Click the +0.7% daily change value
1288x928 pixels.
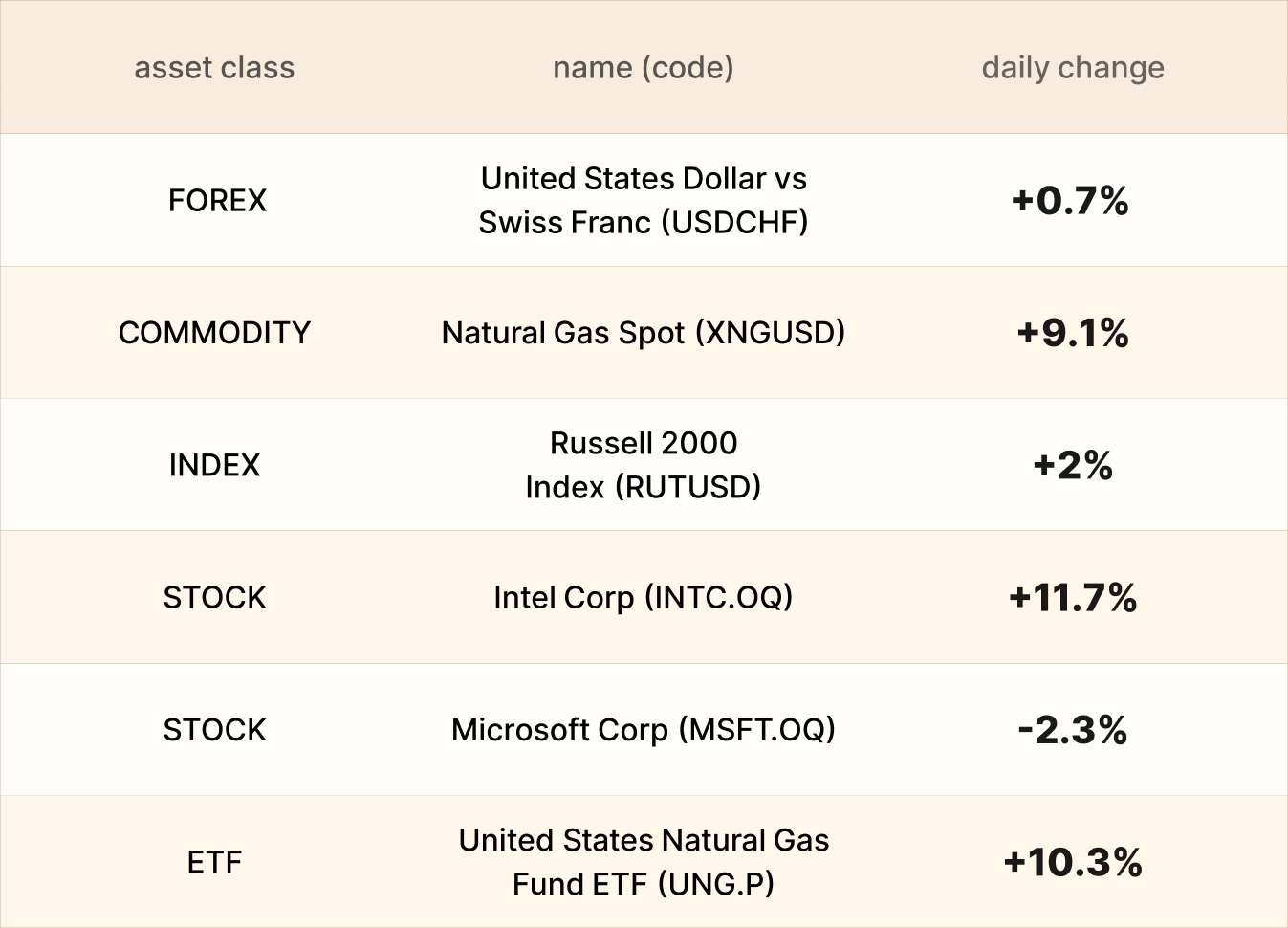pos(1071,201)
